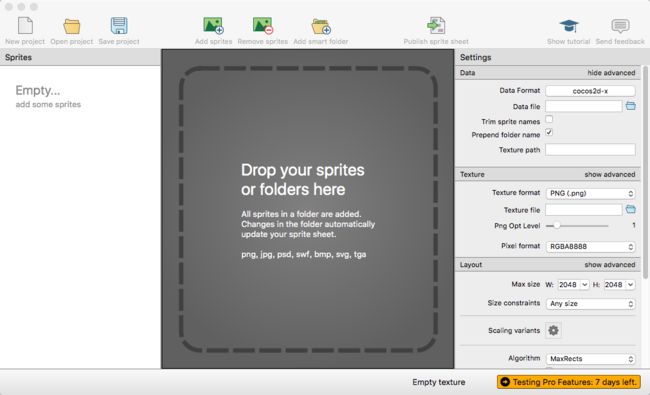Click show advanced in Layout section
This screenshot has height=395, width=650.
pos(610,264)
